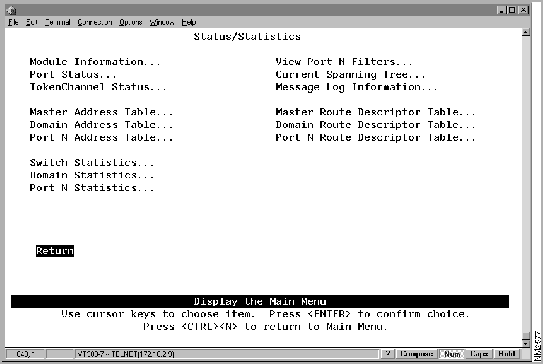
Task: Select Domain Statistics...
Action: pyautogui.click(x=92, y=175)
